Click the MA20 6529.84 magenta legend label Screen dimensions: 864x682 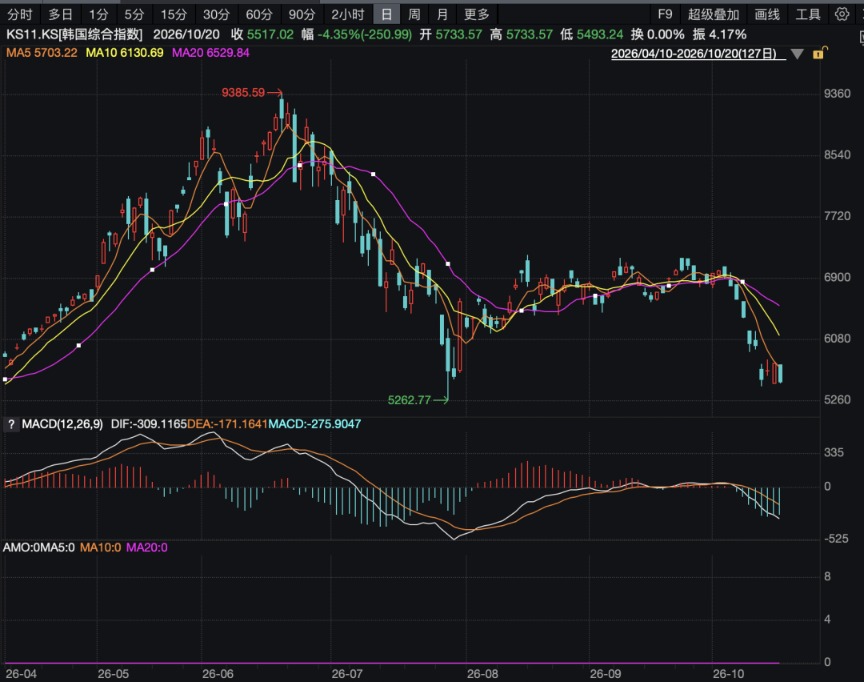[210, 53]
